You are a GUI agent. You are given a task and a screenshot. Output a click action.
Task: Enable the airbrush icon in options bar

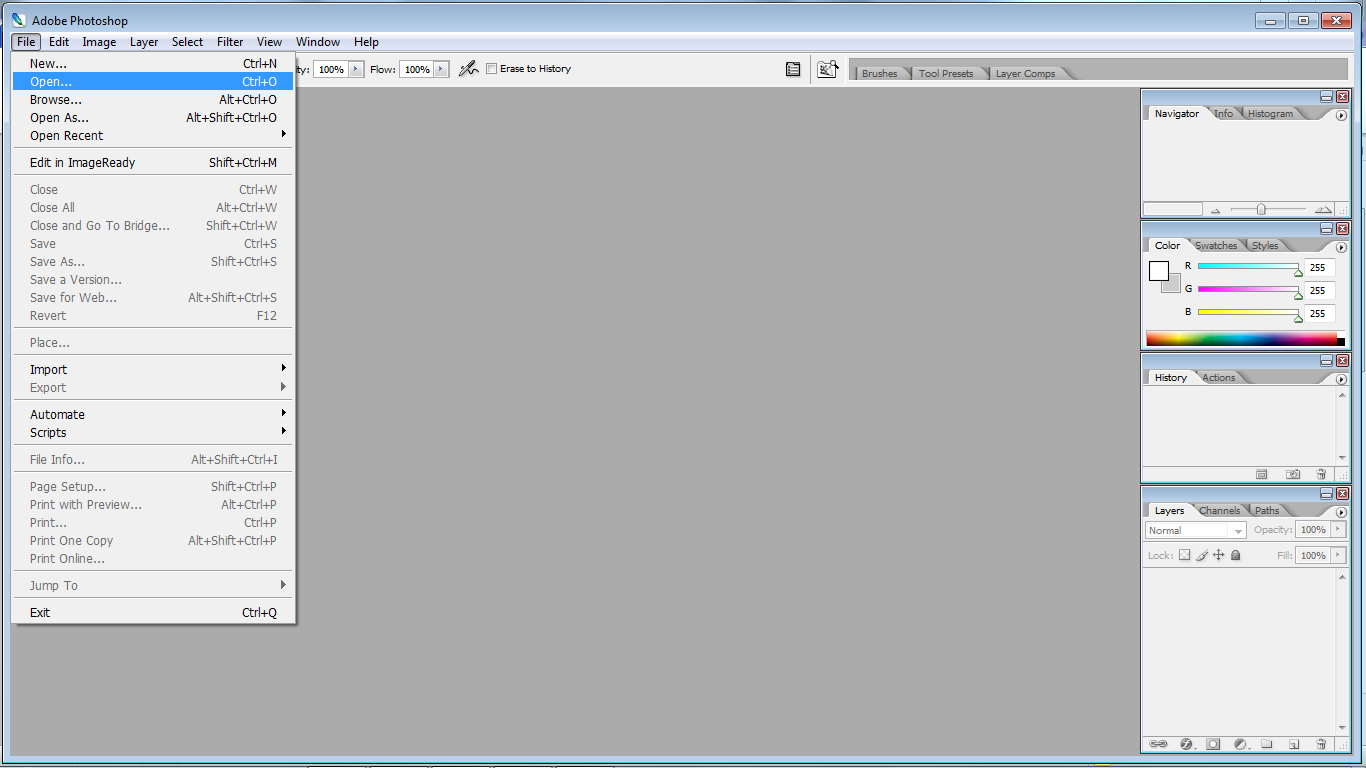point(468,69)
